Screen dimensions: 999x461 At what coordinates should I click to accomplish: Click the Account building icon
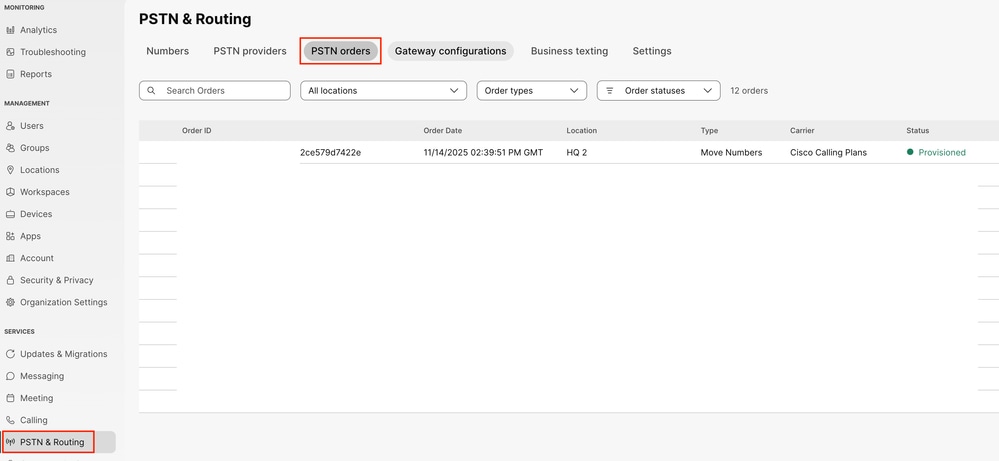pyautogui.click(x=10, y=258)
